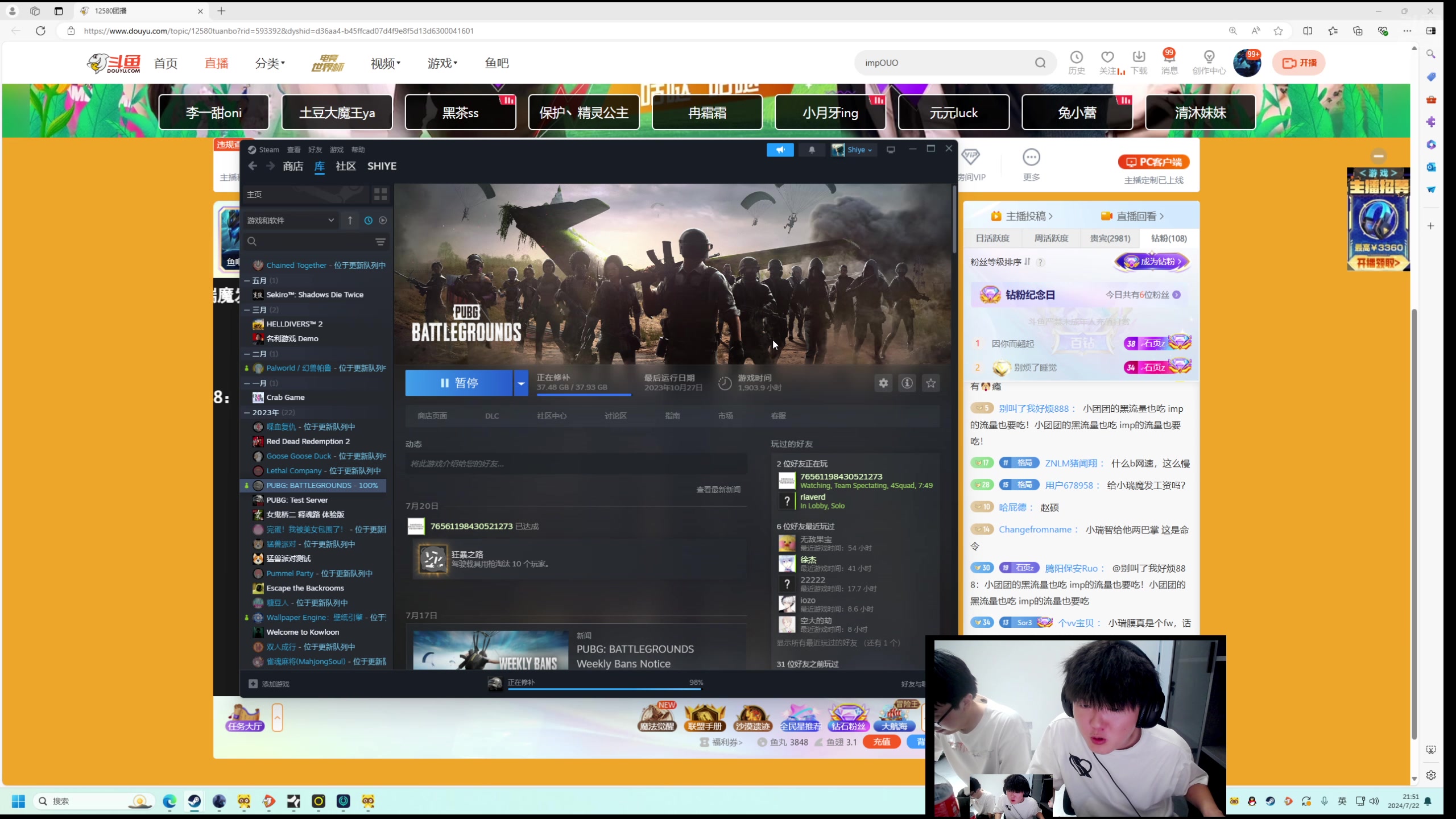Screen dimensions: 1456x819
Task: Enable the 直播回看 tab toggle
Action: point(1138,215)
